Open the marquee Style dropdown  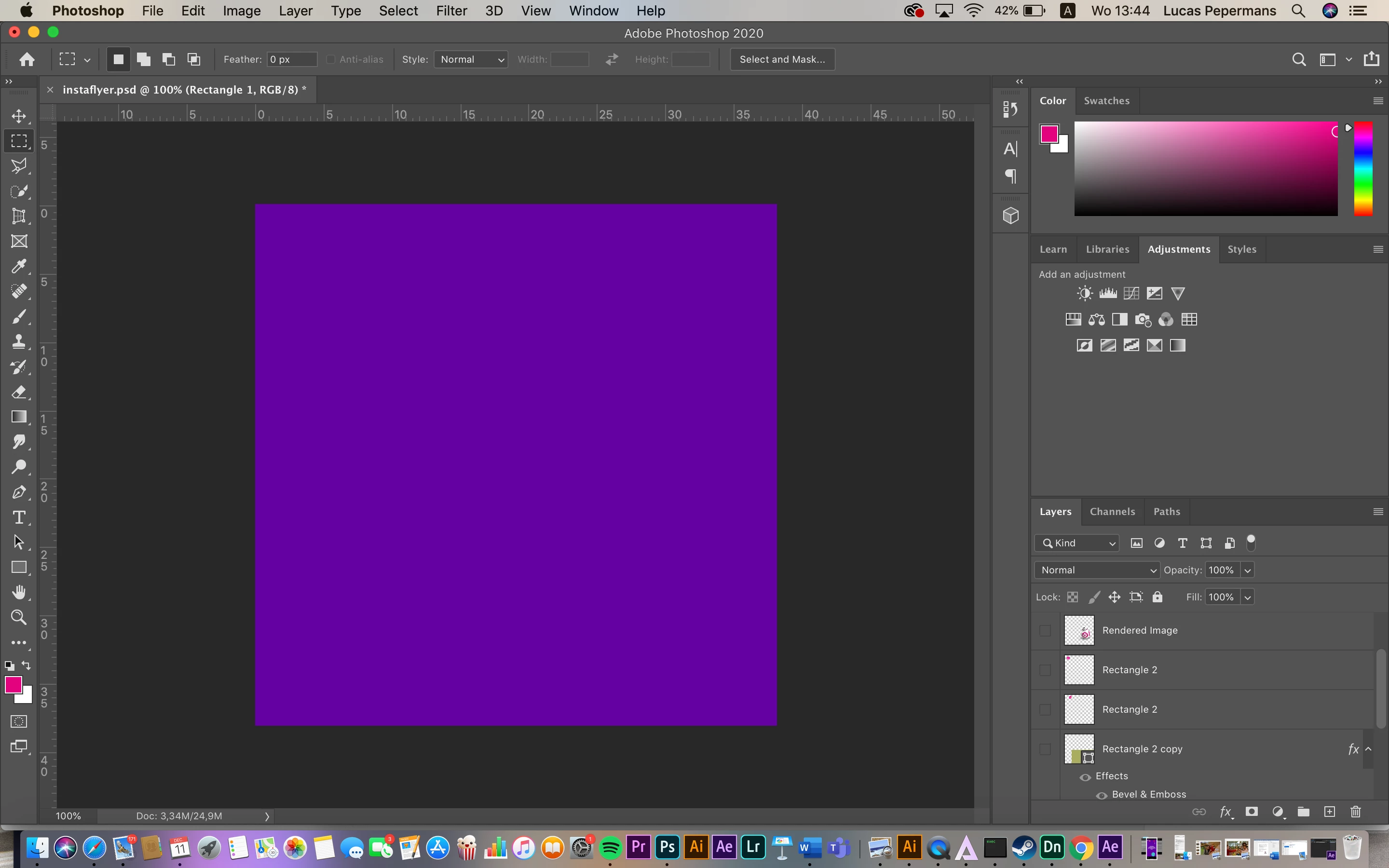[x=471, y=59]
